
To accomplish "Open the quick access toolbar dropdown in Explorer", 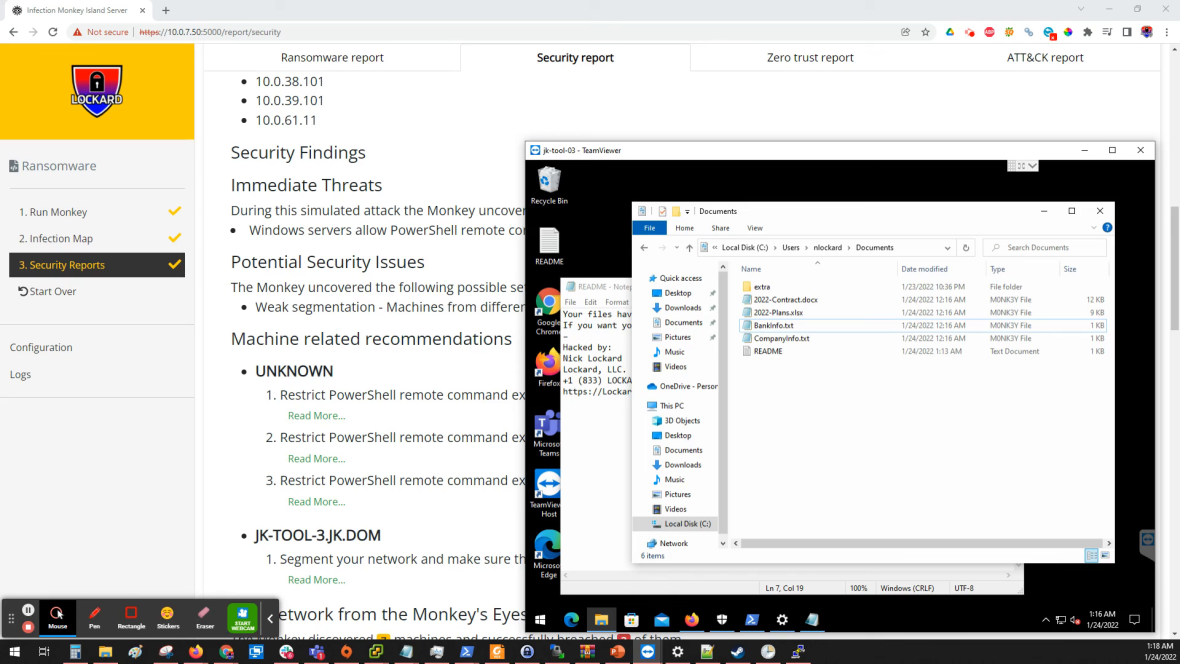I will tap(687, 212).
